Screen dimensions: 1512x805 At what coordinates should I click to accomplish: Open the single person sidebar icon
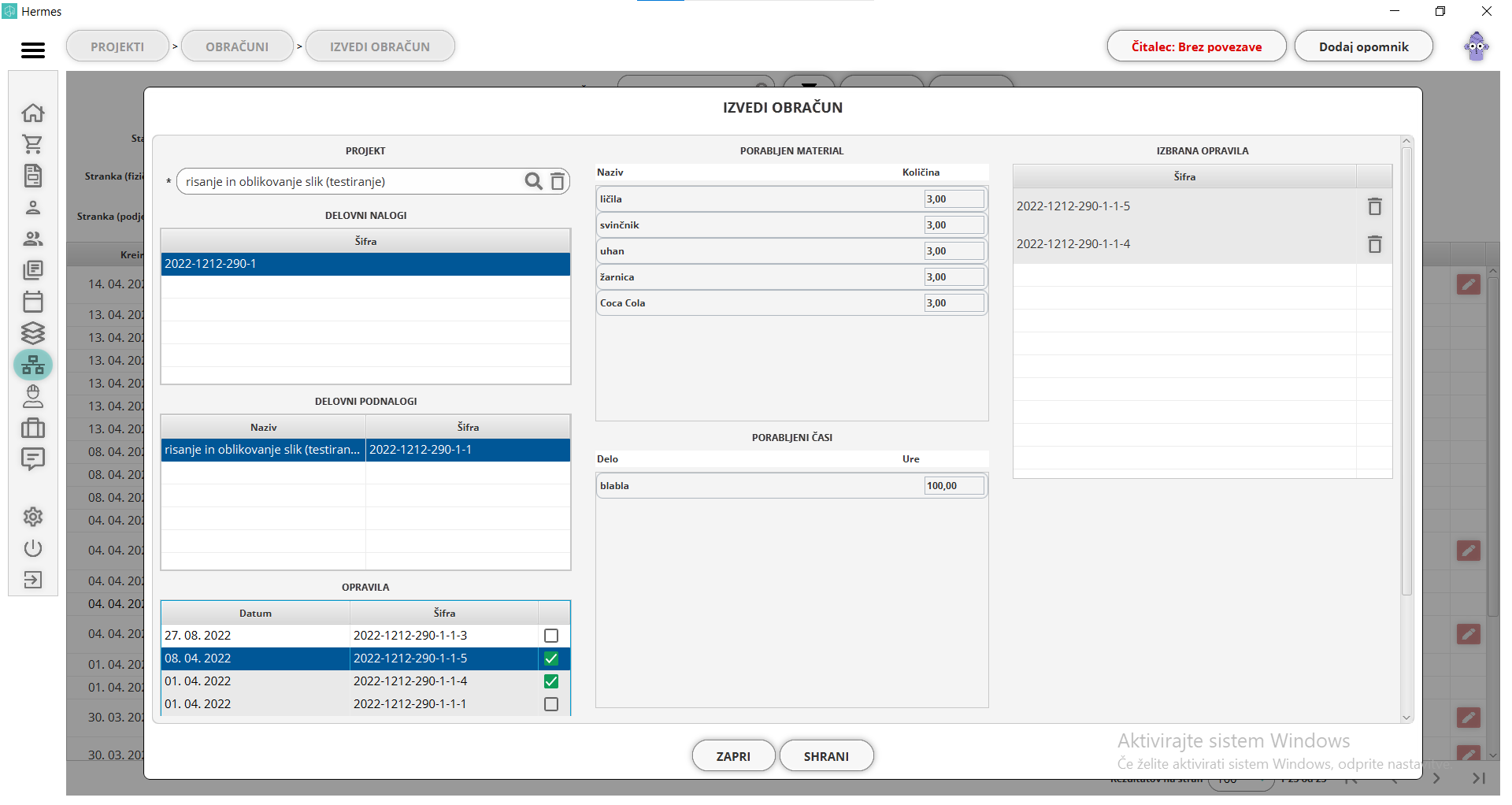32,207
